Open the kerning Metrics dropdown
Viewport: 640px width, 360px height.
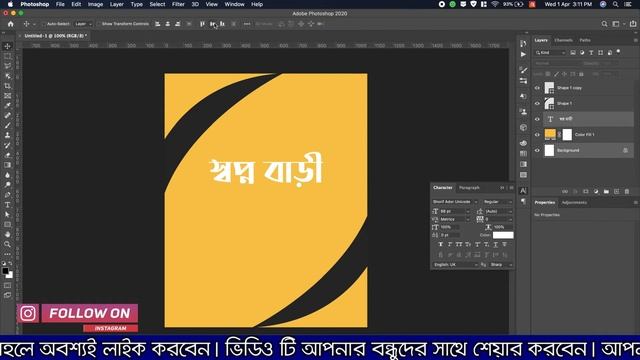468,219
